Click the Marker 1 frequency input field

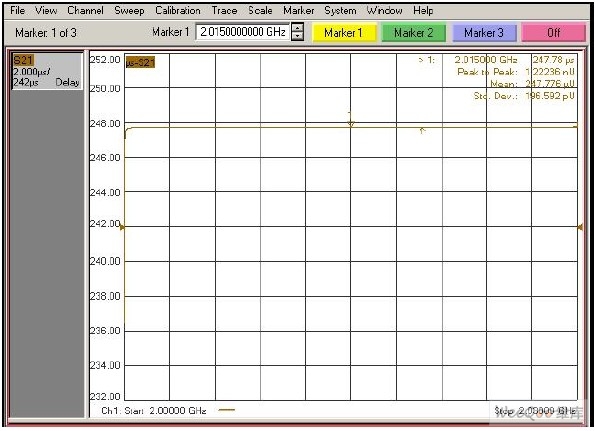pyautogui.click(x=243, y=32)
